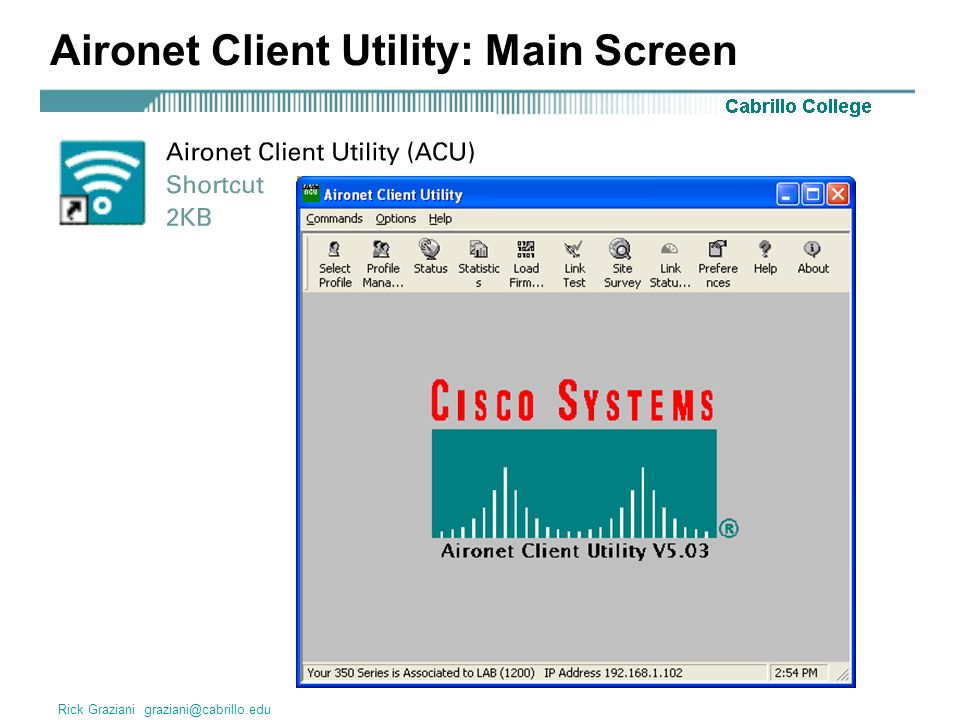Open the Commands menu

tap(334, 219)
